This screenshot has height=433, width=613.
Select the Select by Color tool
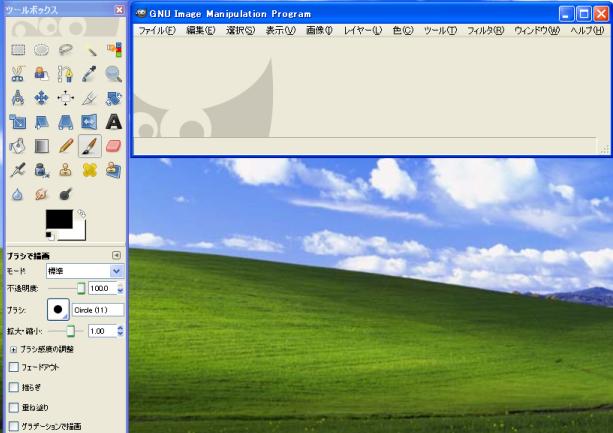pyautogui.click(x=114, y=50)
